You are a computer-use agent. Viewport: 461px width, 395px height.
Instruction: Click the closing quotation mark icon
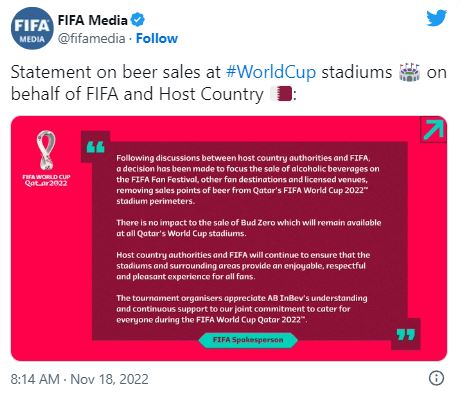click(x=406, y=335)
